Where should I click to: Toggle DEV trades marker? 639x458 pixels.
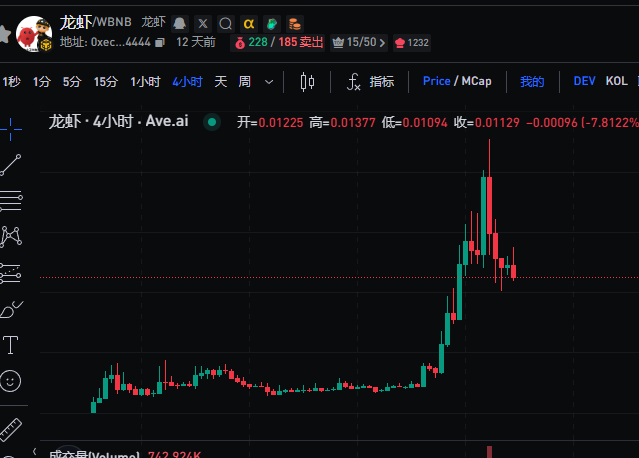coord(584,81)
